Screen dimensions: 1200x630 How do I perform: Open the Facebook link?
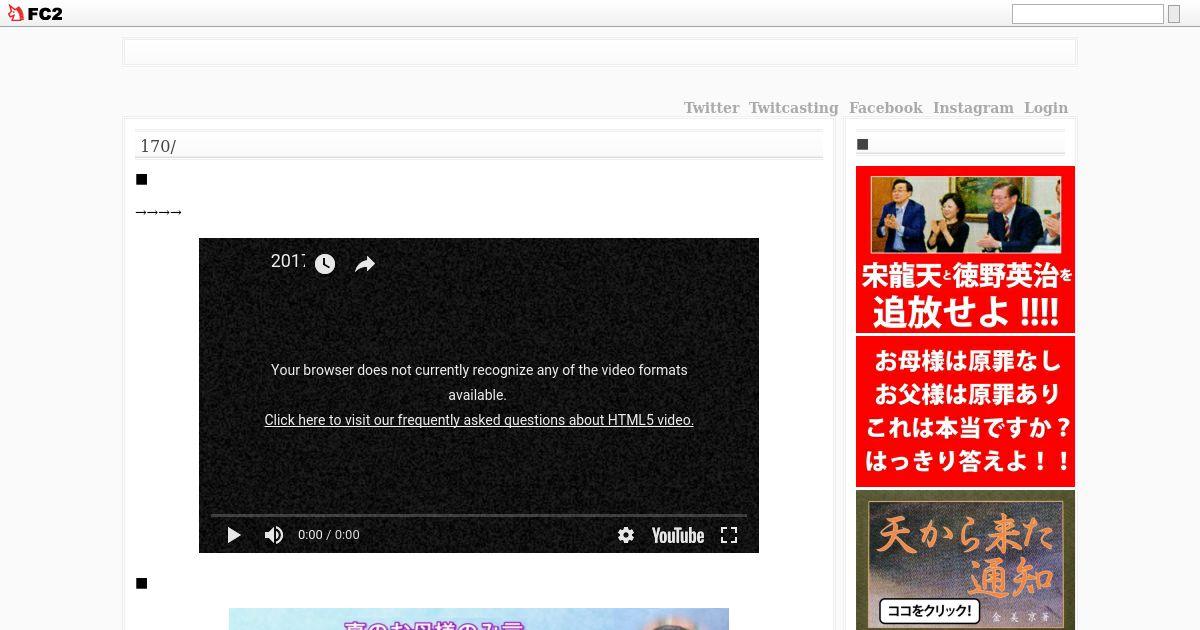(885, 108)
